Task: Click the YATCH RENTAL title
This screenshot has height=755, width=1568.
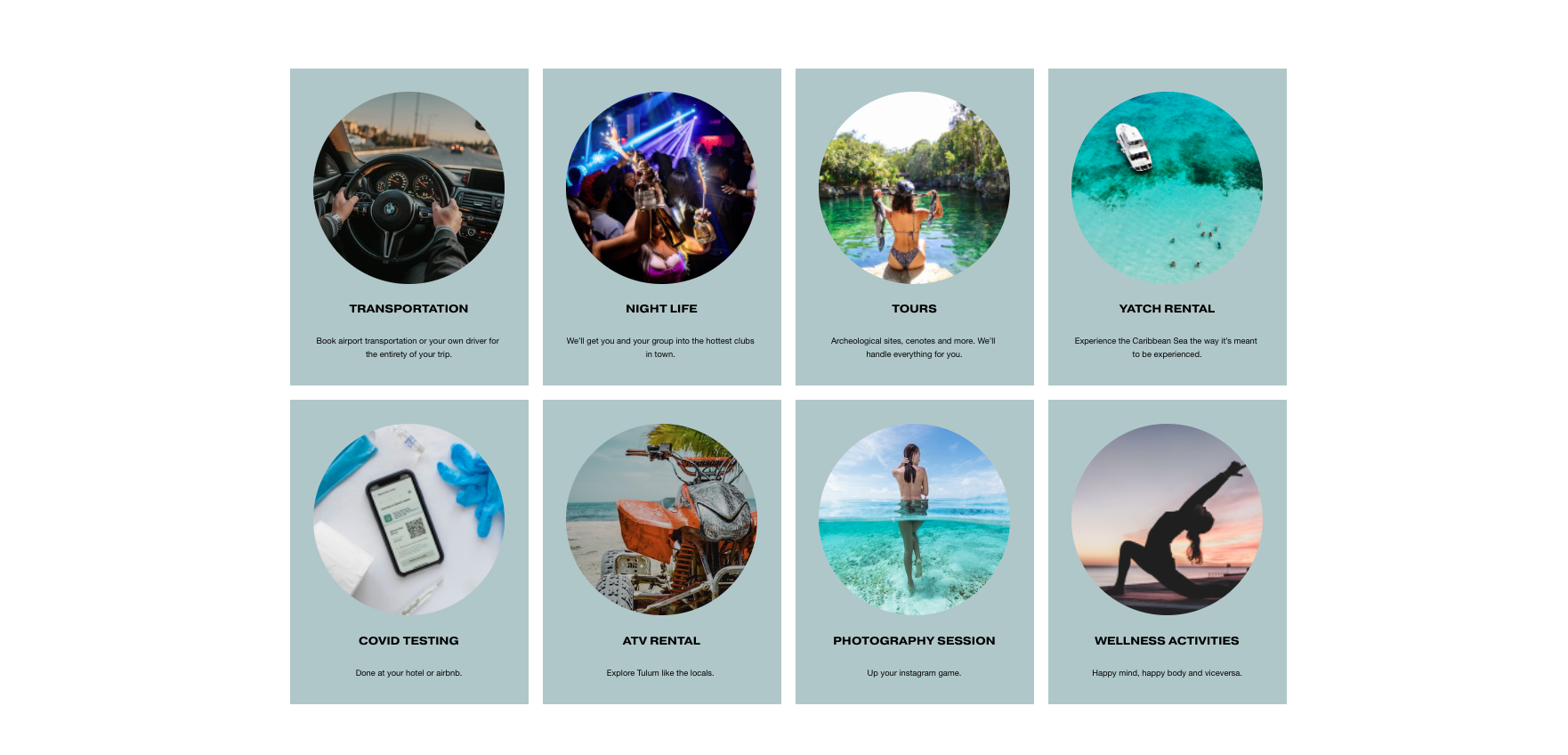Action: pyautogui.click(x=1167, y=309)
